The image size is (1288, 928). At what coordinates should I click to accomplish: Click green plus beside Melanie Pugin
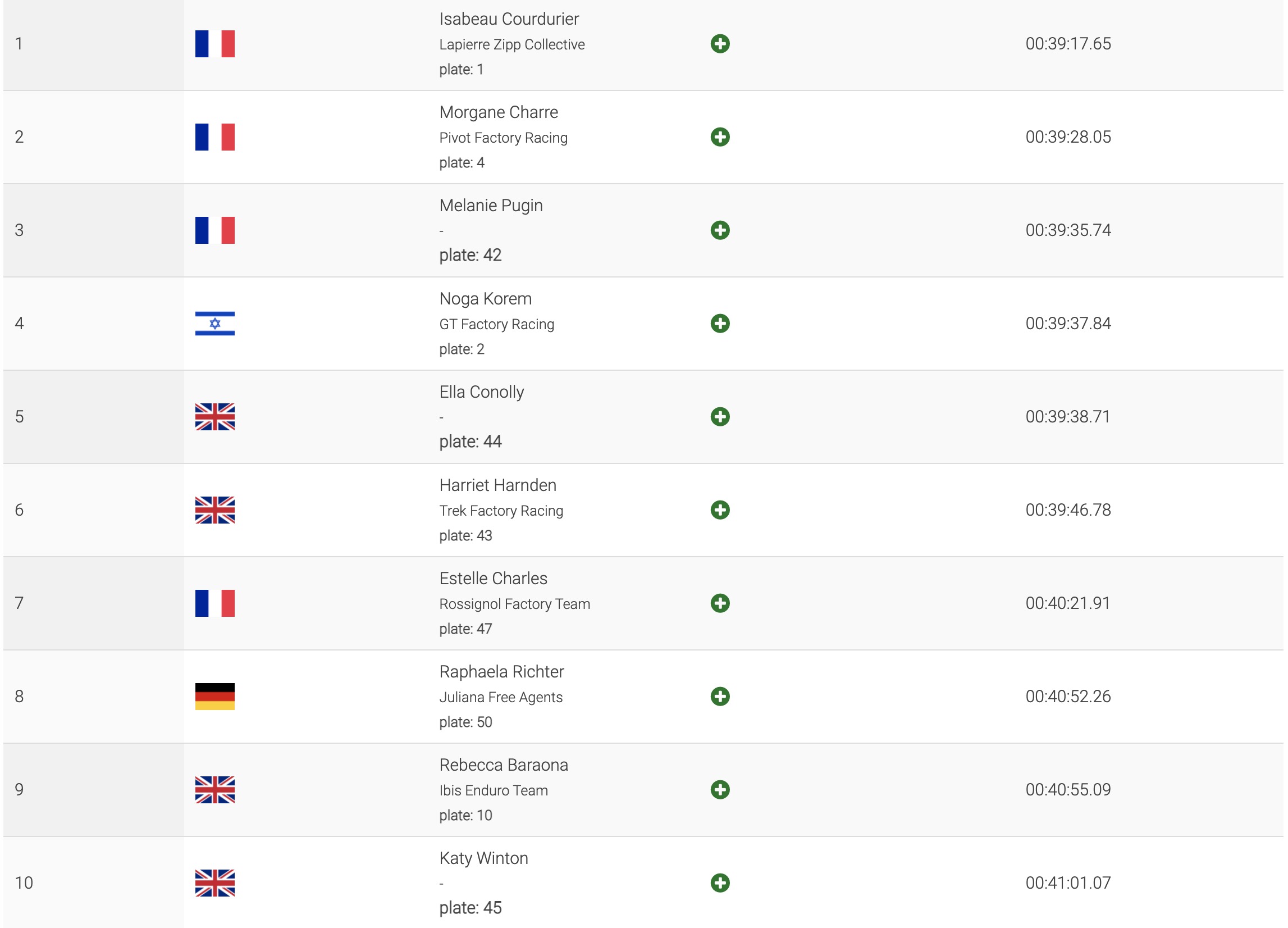pyautogui.click(x=720, y=230)
